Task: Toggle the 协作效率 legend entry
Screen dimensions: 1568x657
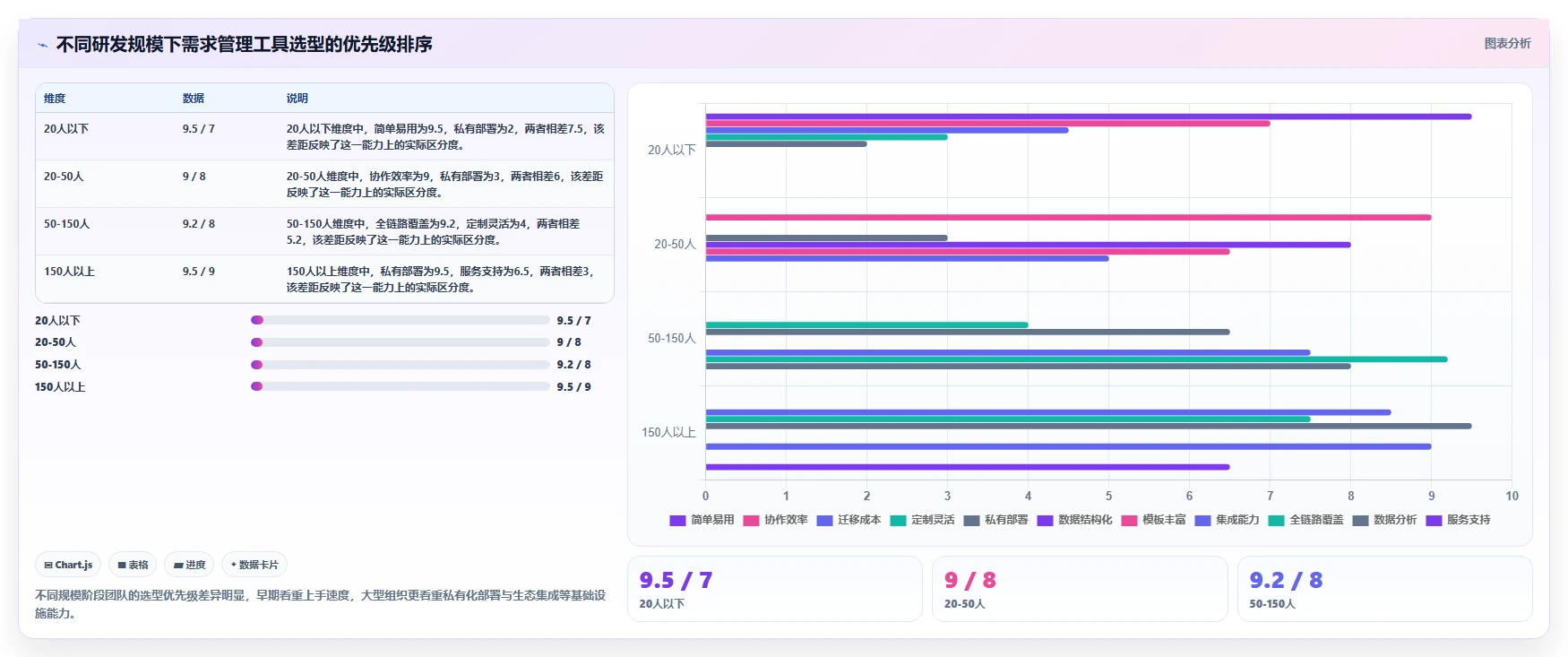Action: tap(775, 520)
